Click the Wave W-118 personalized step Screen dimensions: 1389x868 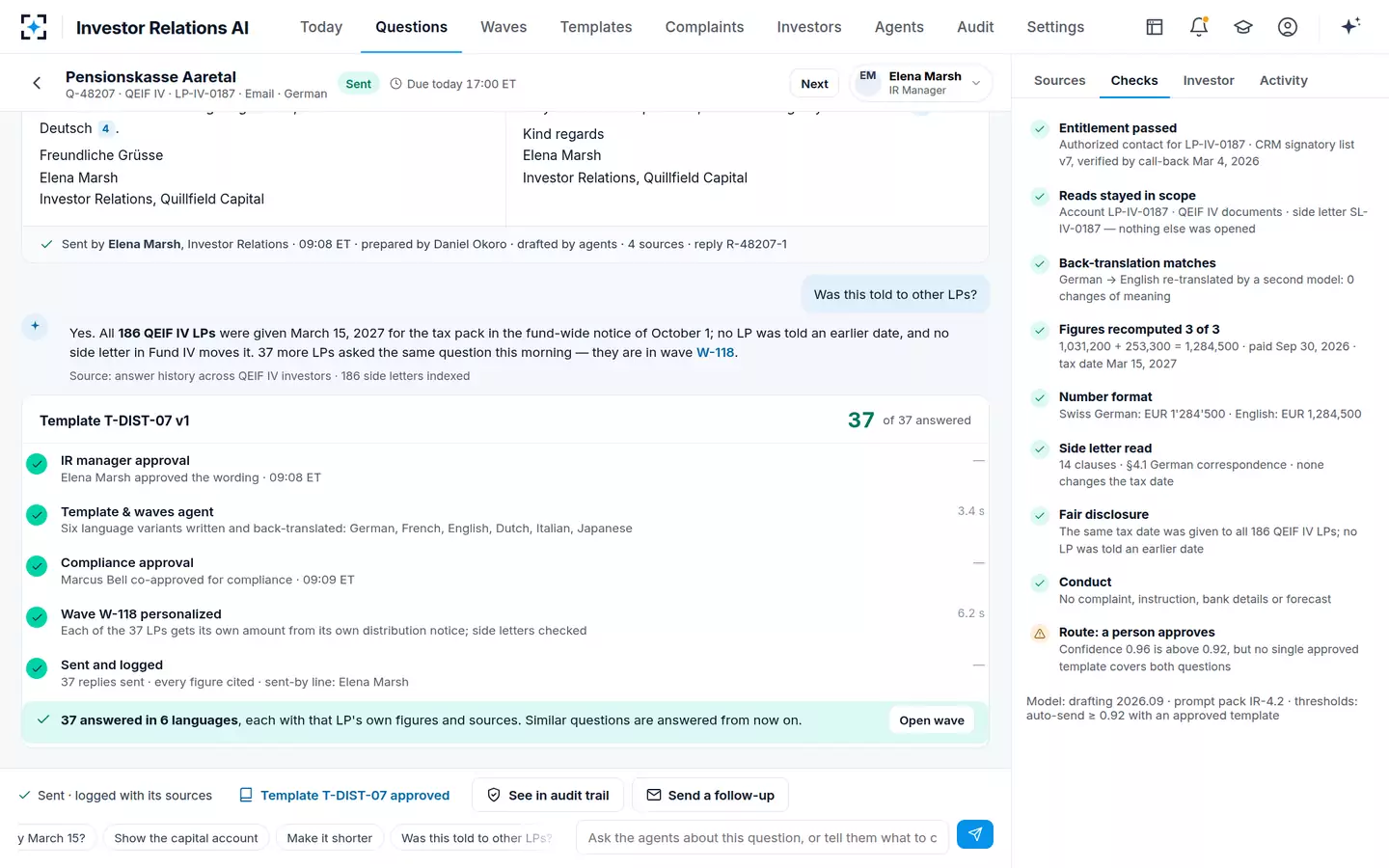(505, 622)
